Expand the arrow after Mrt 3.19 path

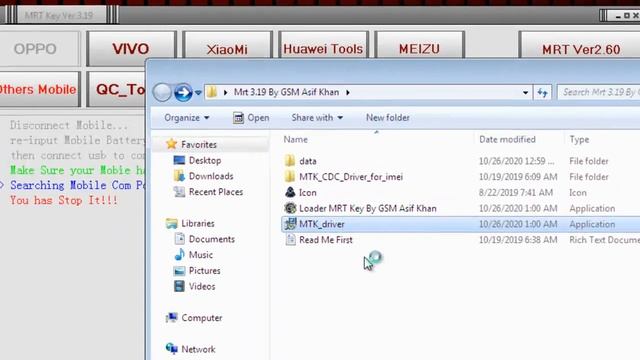click(348, 92)
